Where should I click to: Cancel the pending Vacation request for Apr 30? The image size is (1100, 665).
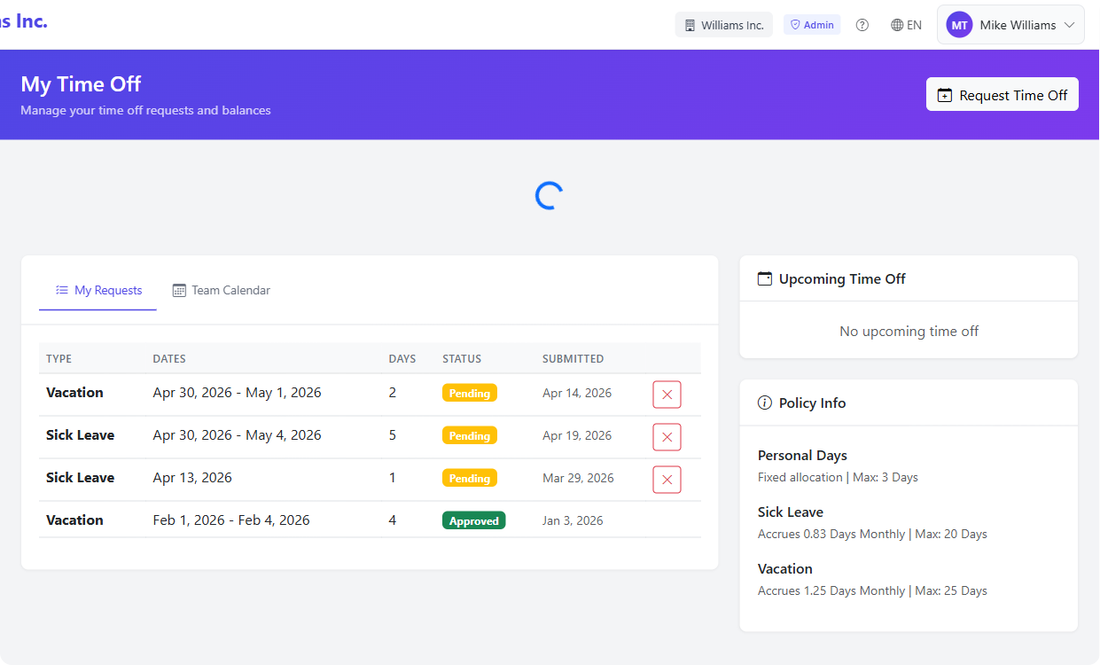pos(666,394)
